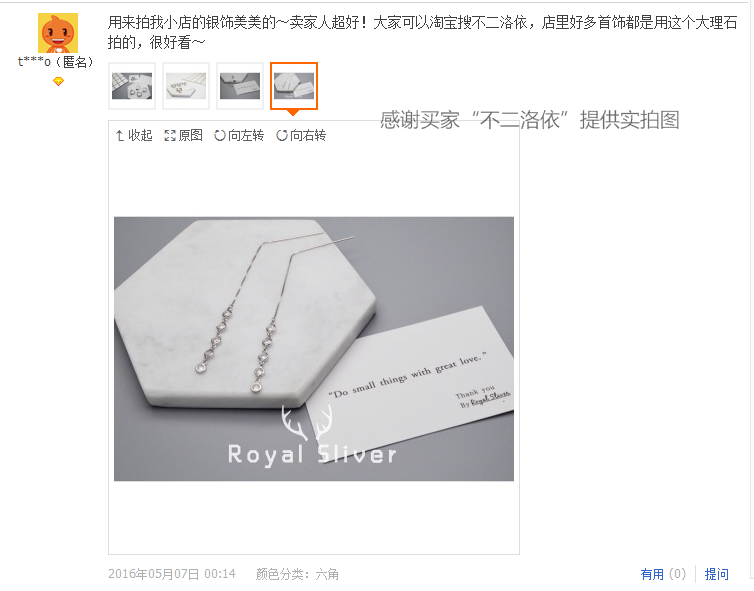This screenshot has height=591, width=754.
Task: Mark the review as useful via 有用
Action: (x=652, y=574)
